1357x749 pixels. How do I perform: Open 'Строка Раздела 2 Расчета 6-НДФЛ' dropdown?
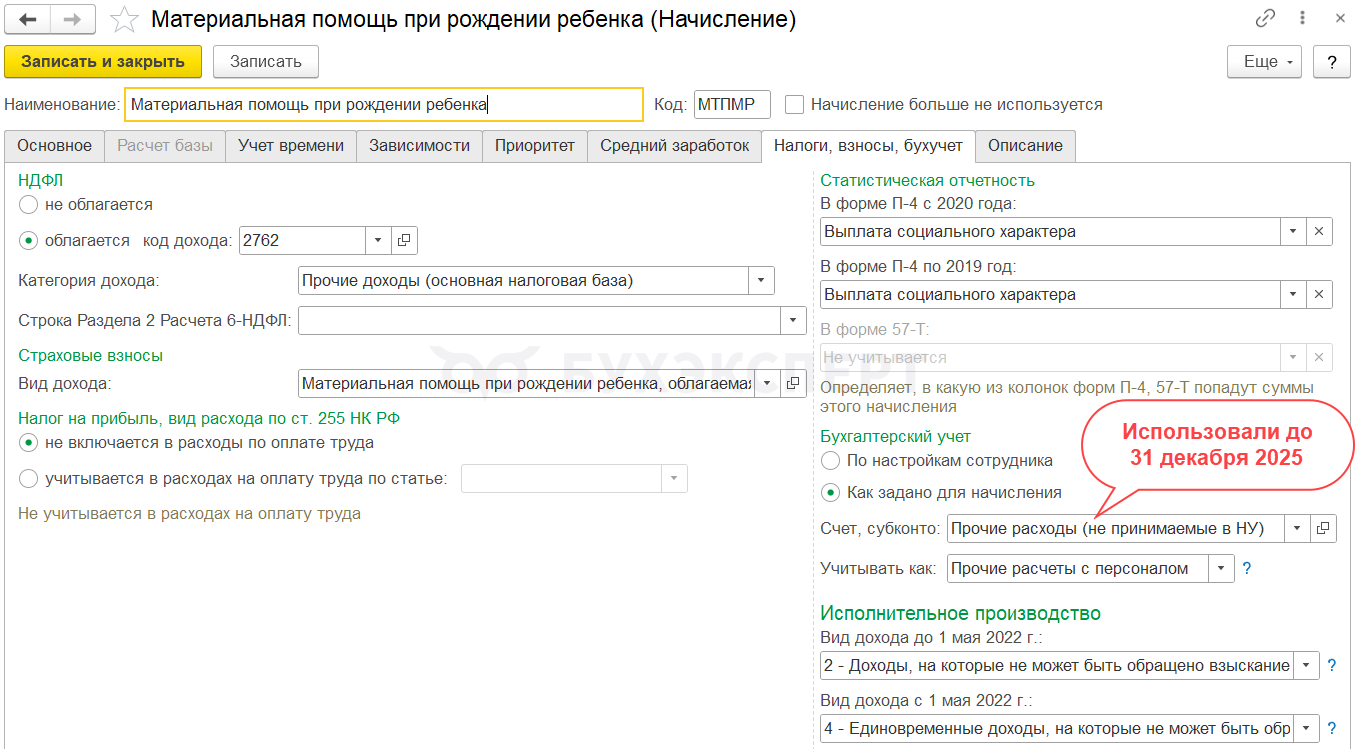click(793, 320)
